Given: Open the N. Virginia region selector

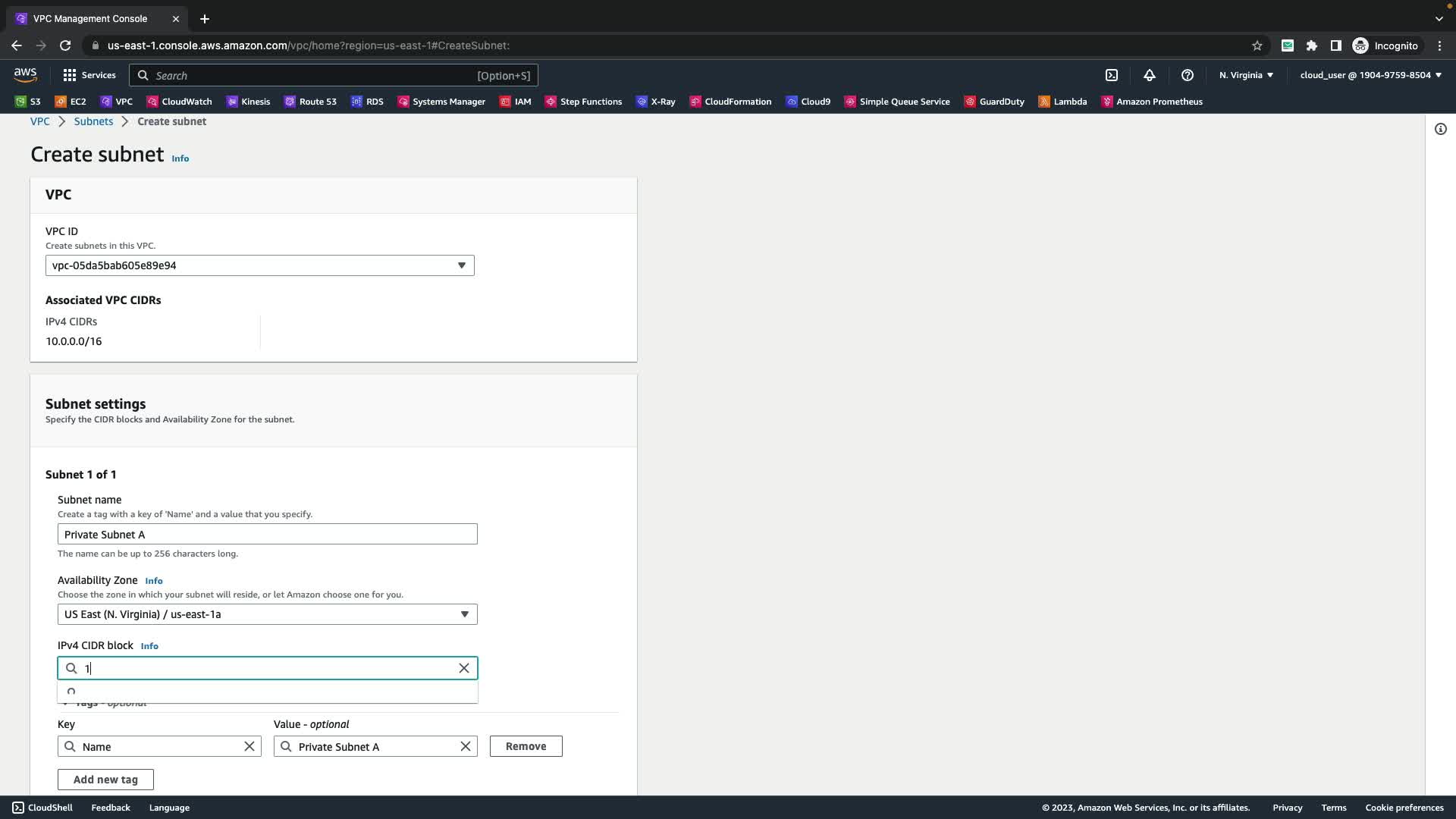Looking at the screenshot, I should pos(1246,75).
